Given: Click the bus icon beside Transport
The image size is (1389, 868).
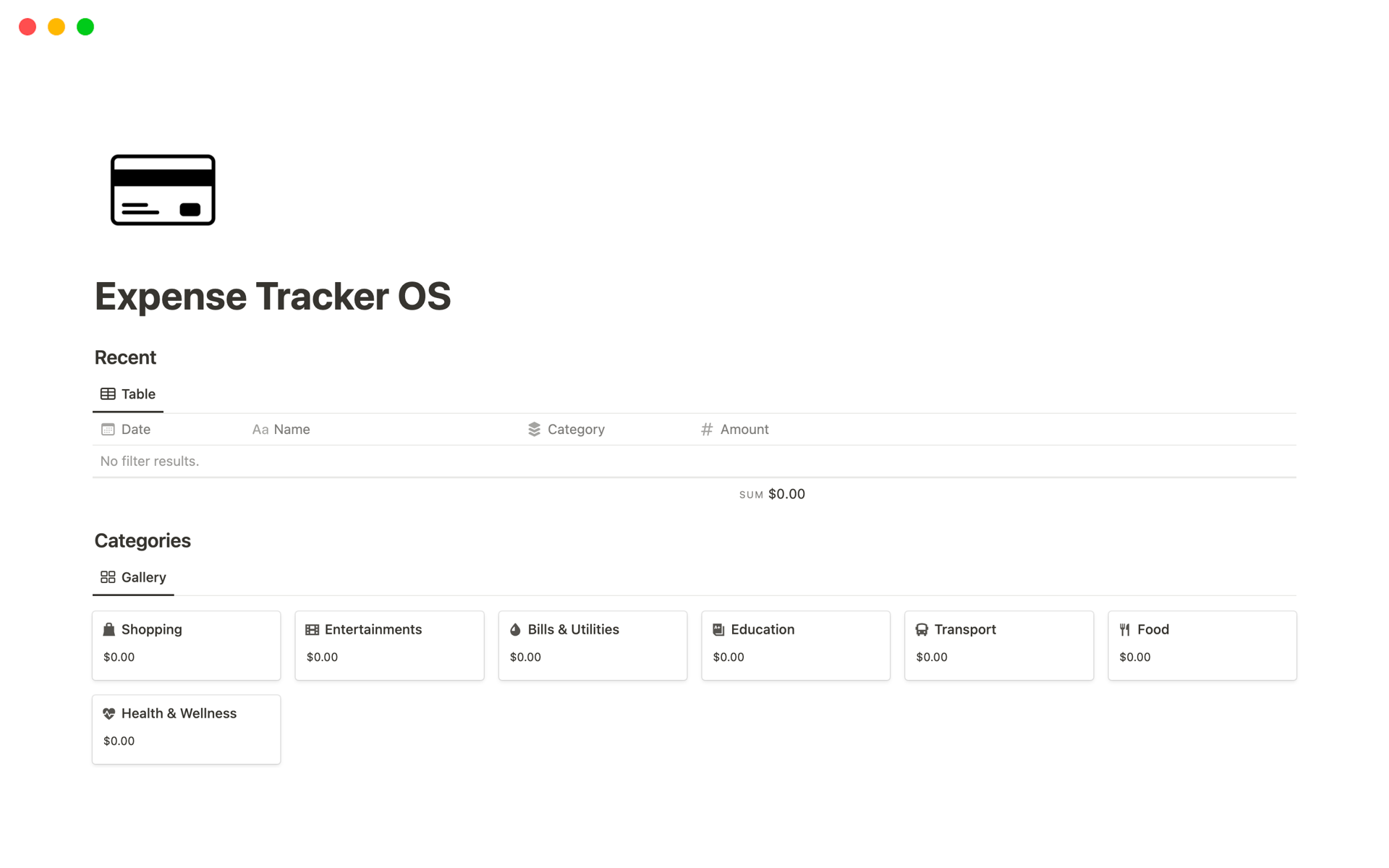Looking at the screenshot, I should 922,629.
